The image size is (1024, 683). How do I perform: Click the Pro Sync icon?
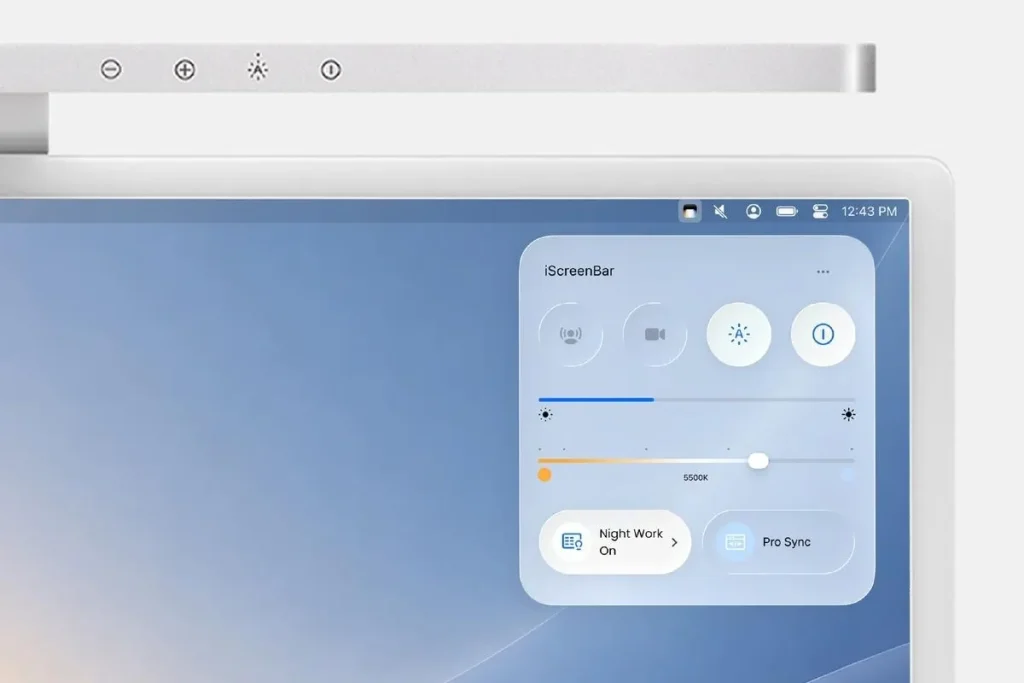(x=735, y=542)
